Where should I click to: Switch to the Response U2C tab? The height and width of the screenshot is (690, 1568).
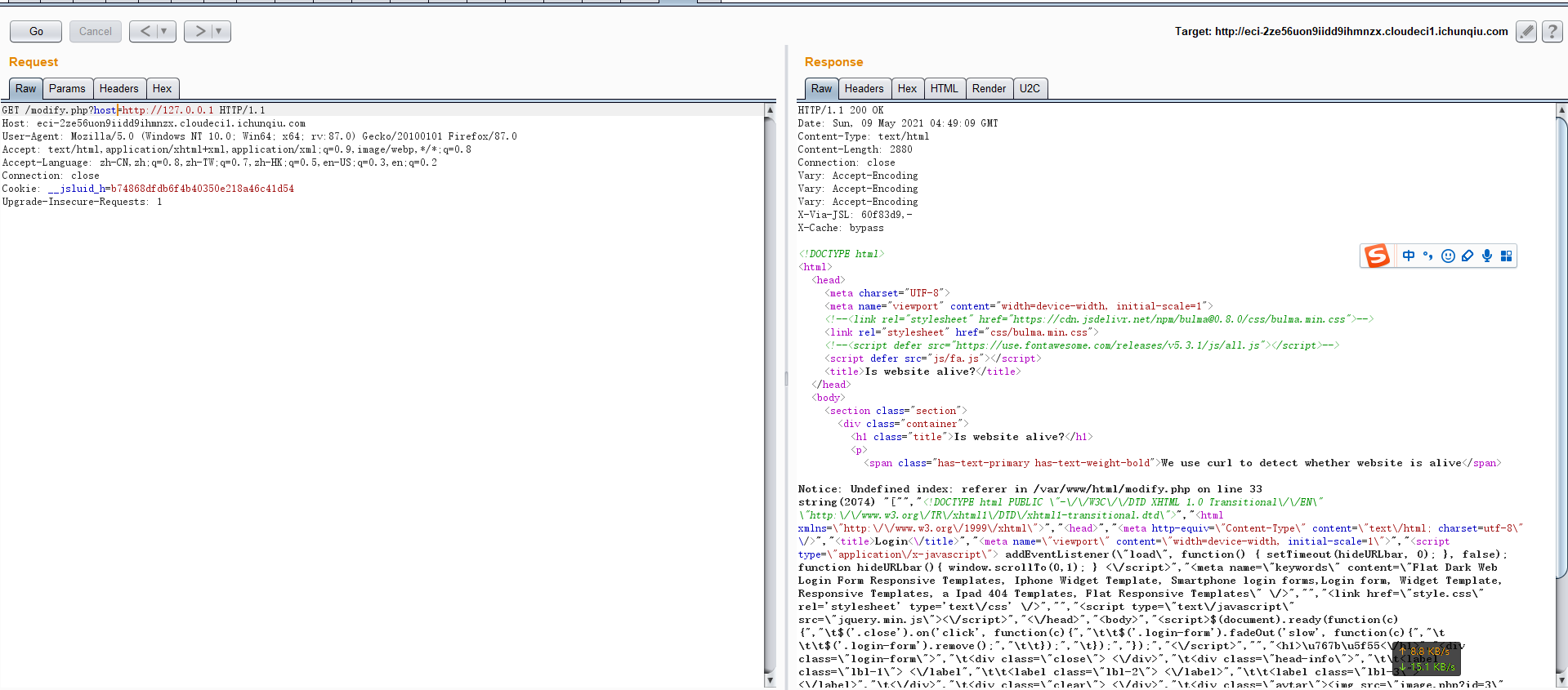pos(1030,88)
